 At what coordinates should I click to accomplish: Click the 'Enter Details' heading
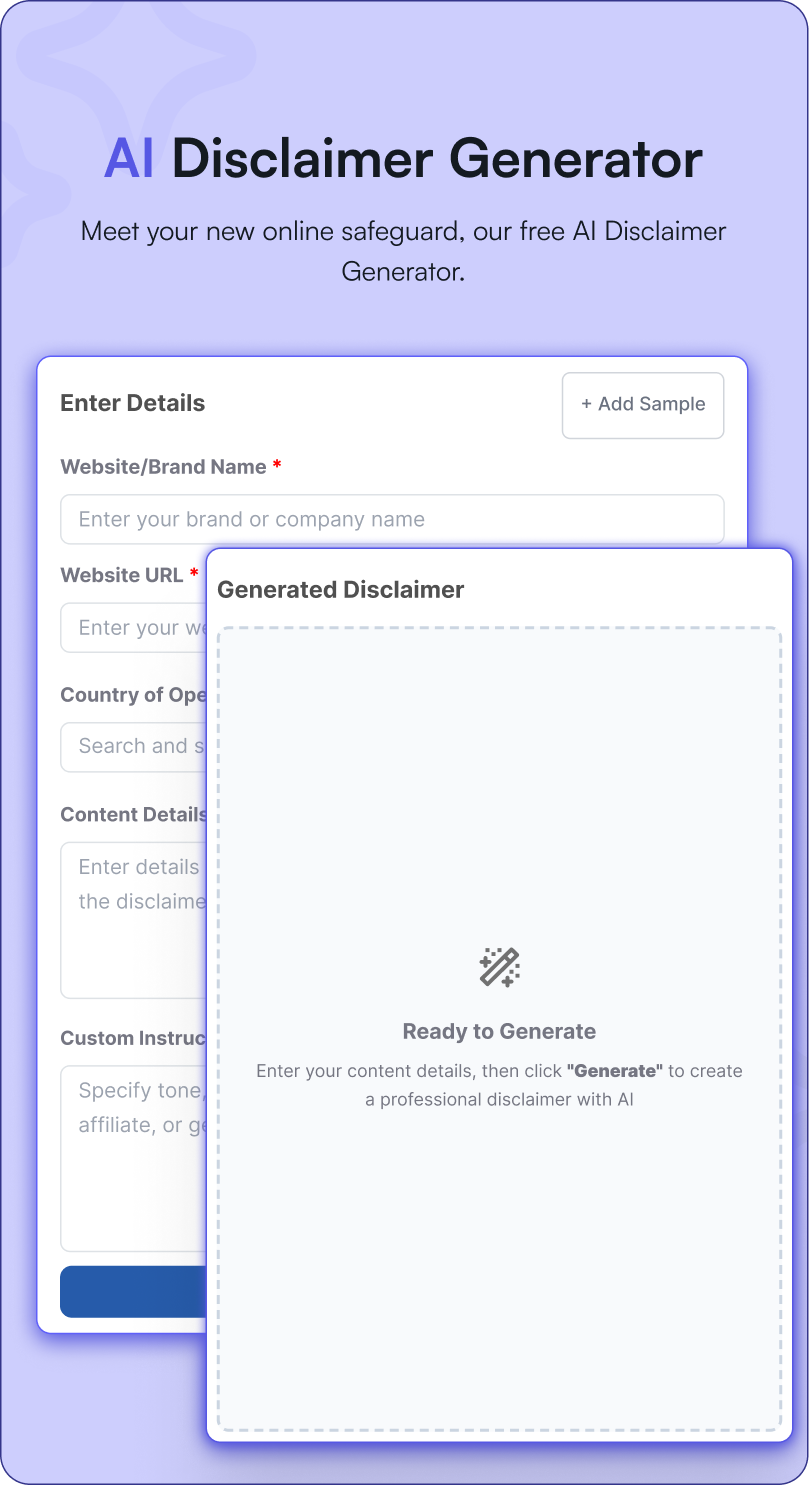(132, 403)
